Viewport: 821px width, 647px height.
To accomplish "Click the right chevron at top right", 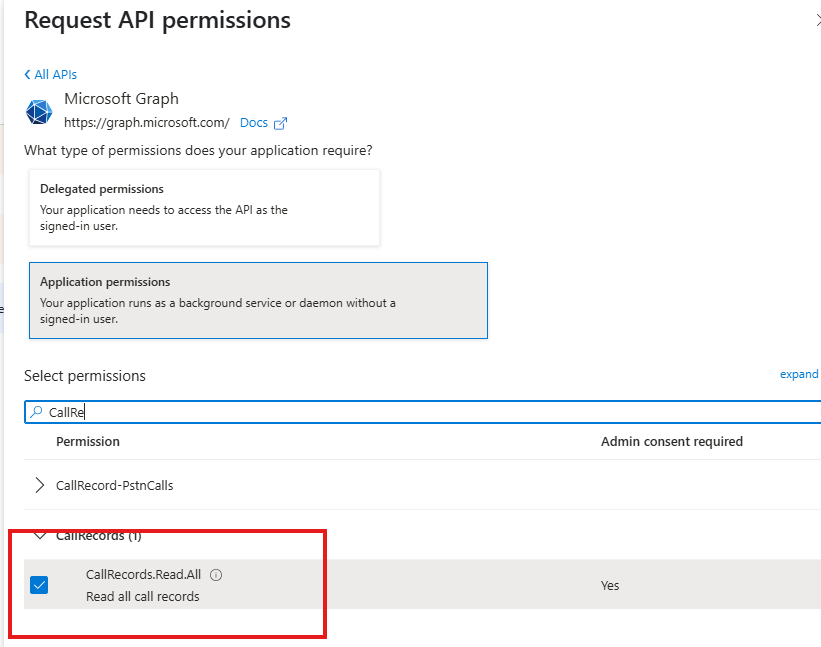I will coord(816,18).
